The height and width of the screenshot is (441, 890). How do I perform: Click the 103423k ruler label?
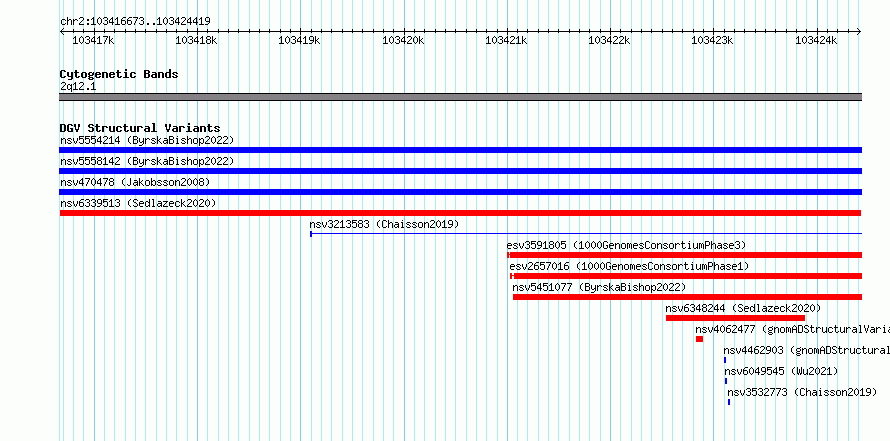712,41
